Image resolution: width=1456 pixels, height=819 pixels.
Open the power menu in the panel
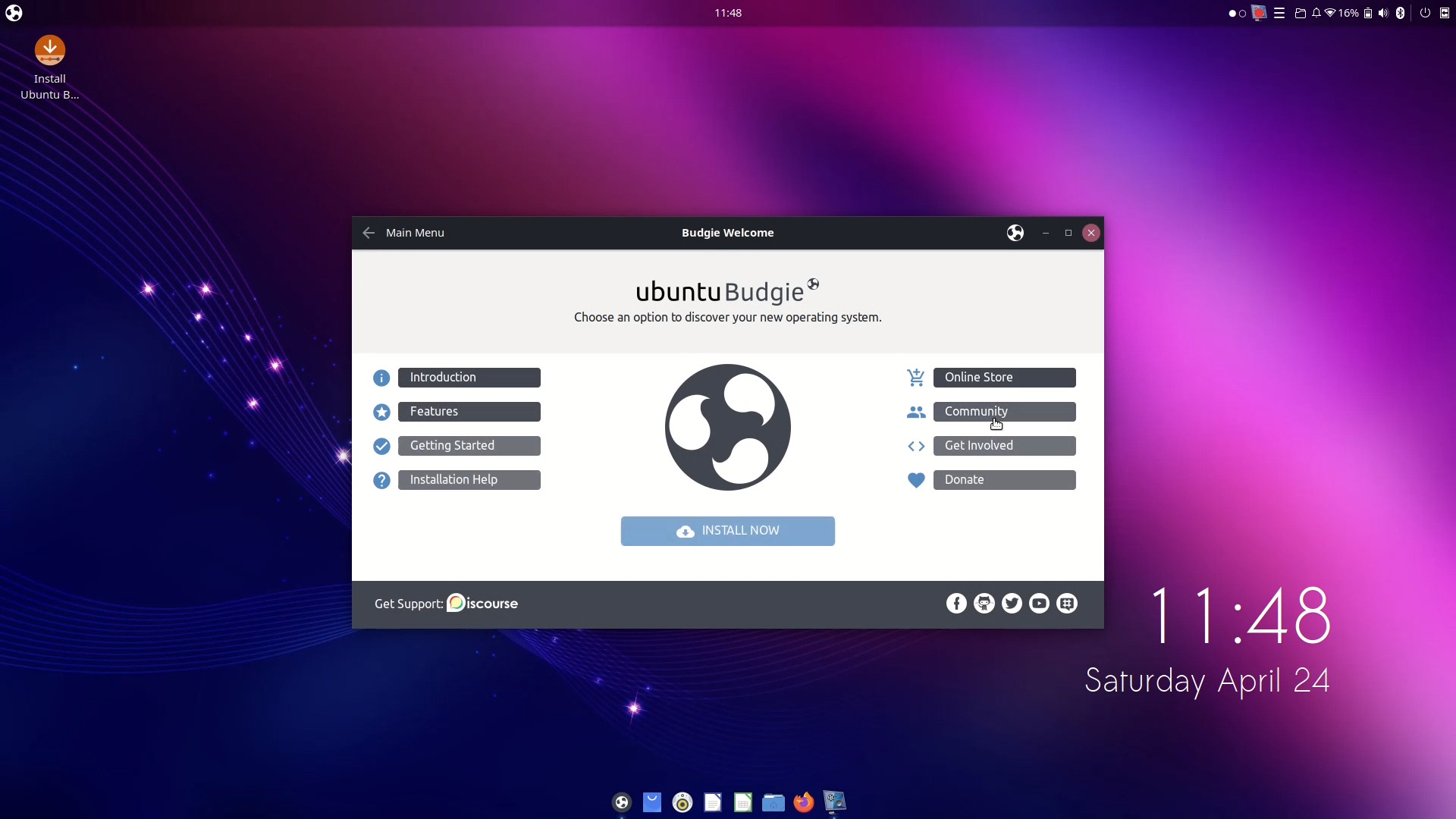click(1425, 13)
